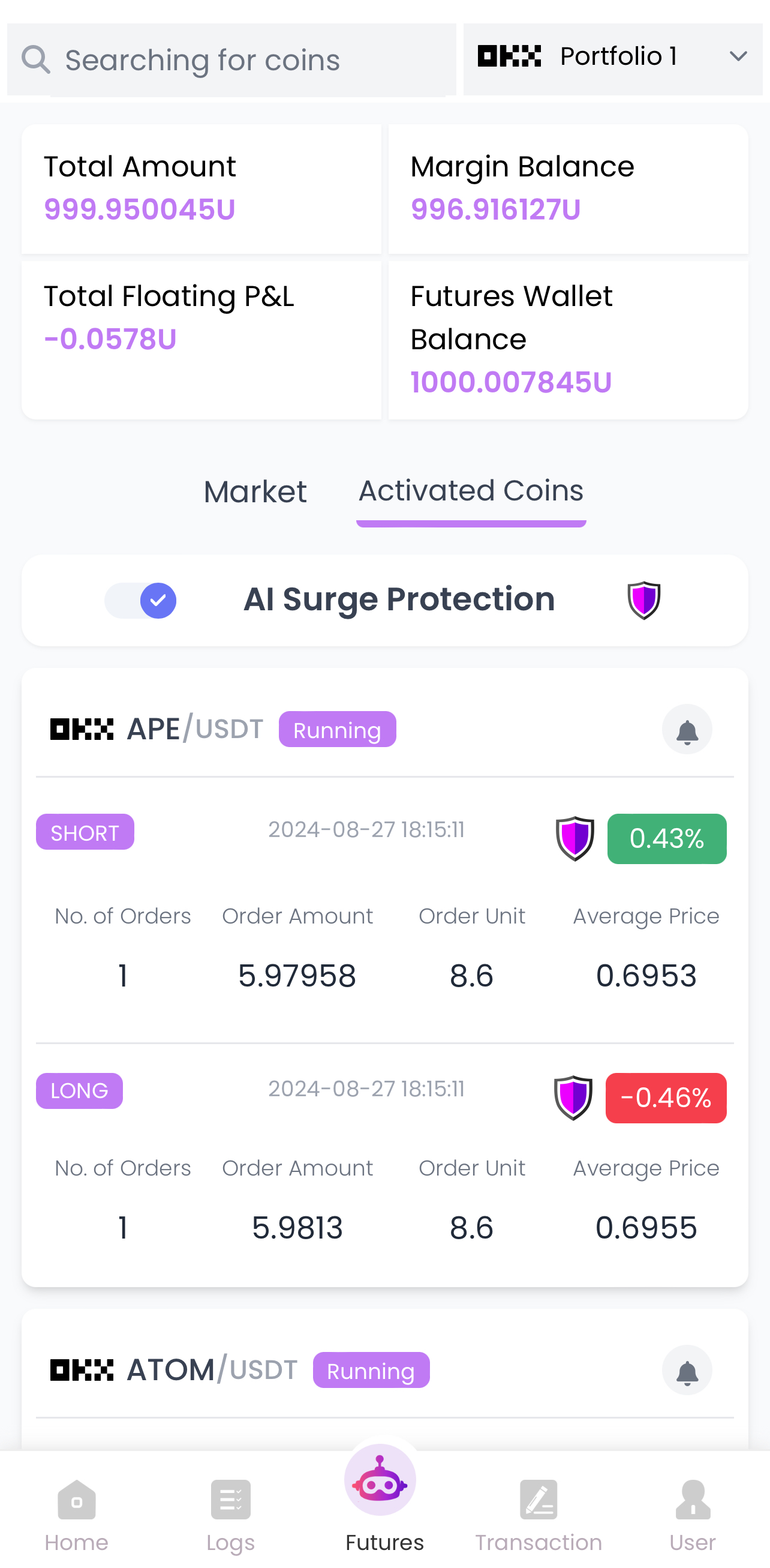Tap the APE Running status badge
This screenshot has width=770, height=1568.
pos(337,729)
